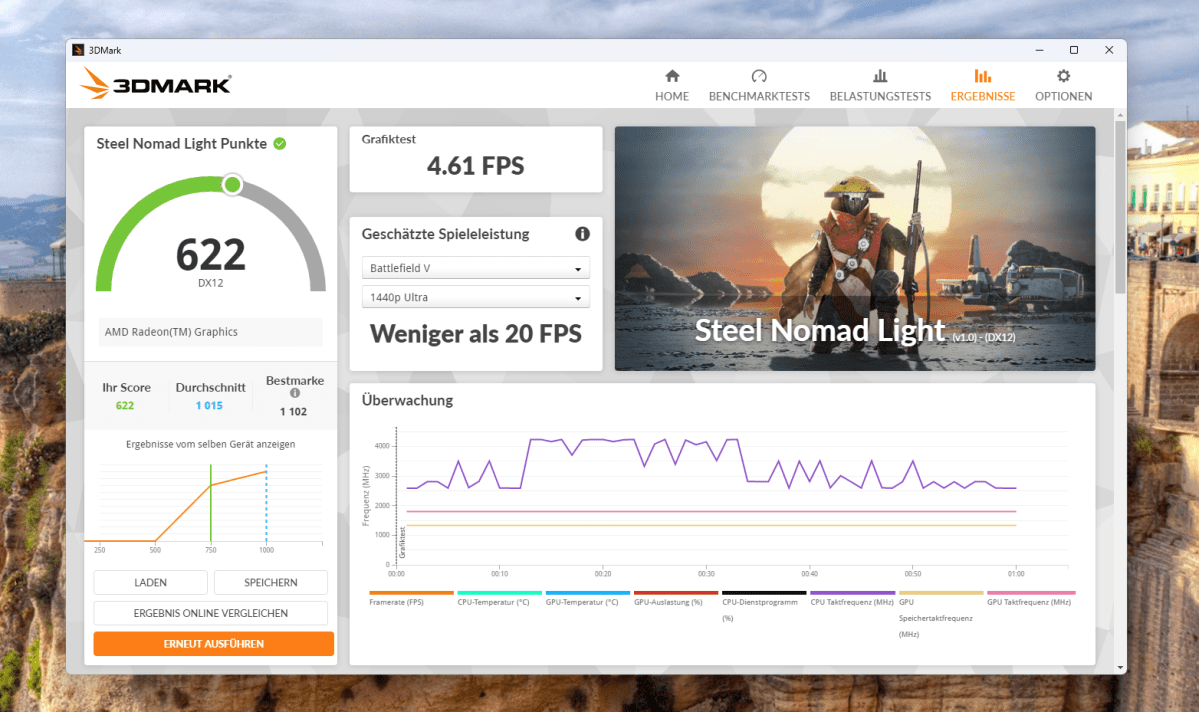Screen dimensions: 1199x712
Task: Open the Battlefield V game dropdown
Action: click(476, 268)
